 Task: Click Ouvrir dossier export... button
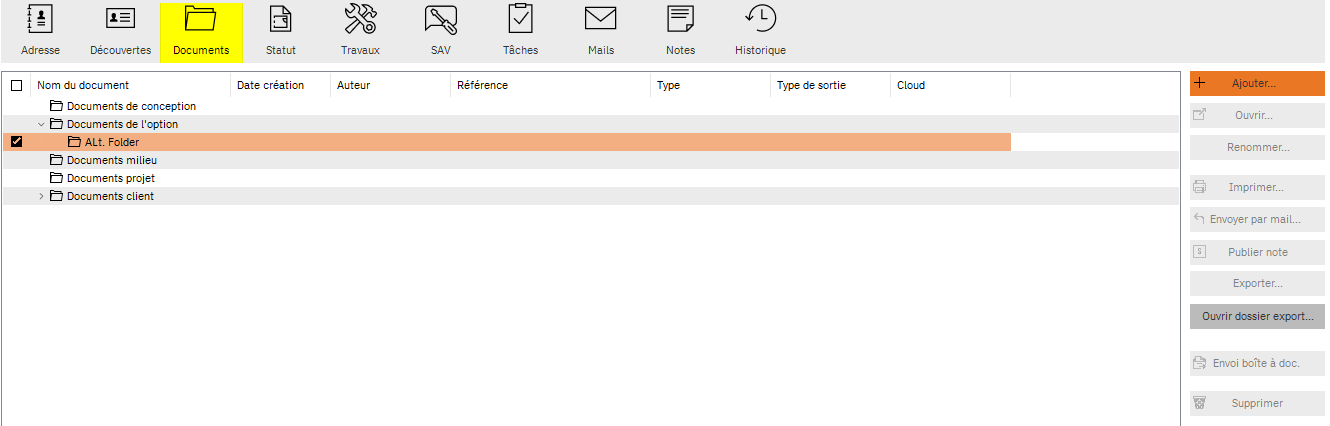tap(1257, 316)
